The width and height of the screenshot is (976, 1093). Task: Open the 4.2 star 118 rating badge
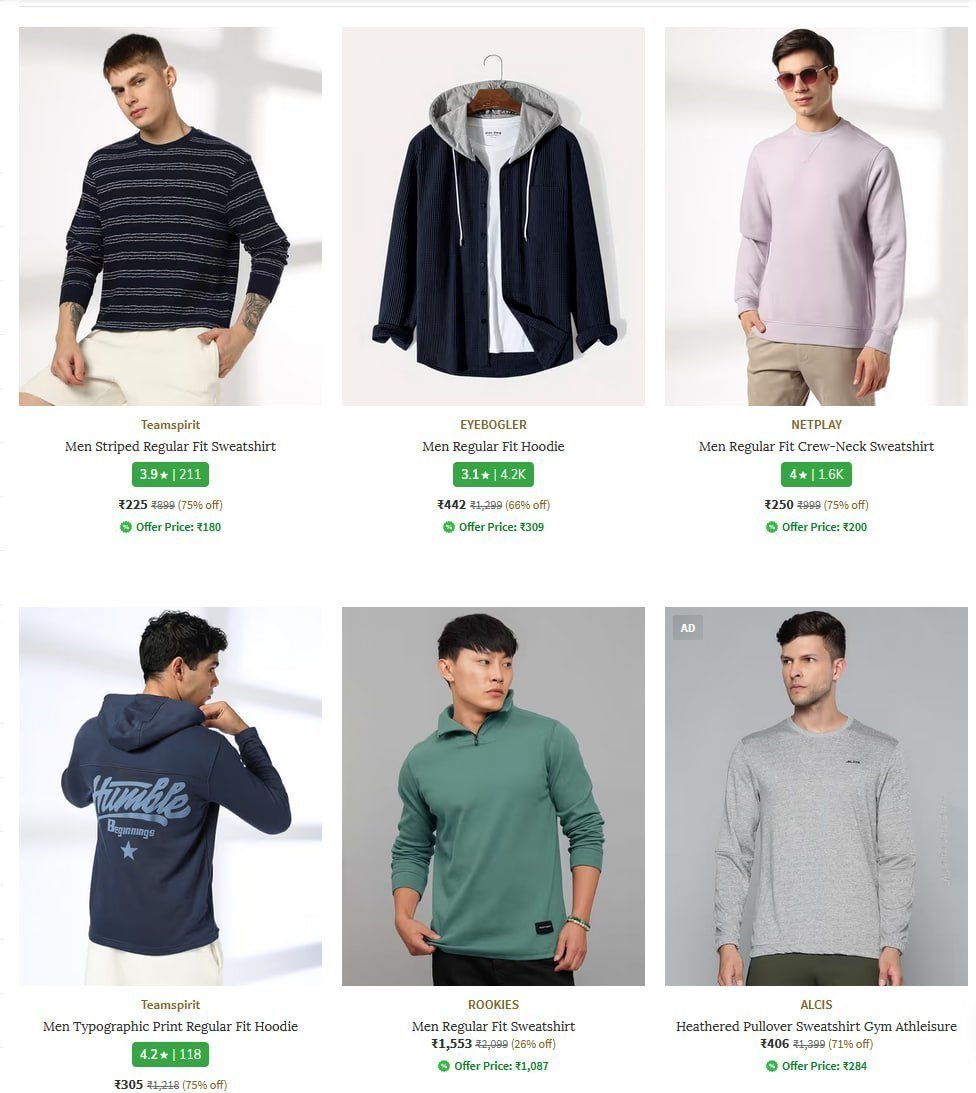(x=170, y=1055)
